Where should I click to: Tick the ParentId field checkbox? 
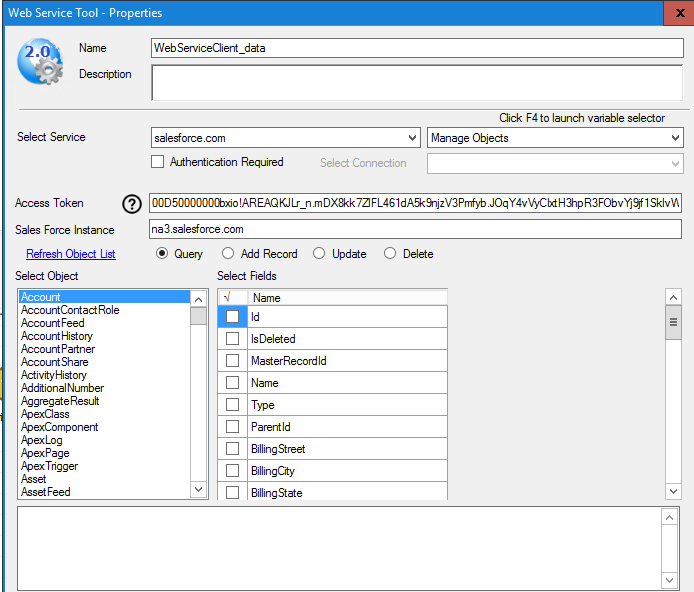tap(232, 427)
